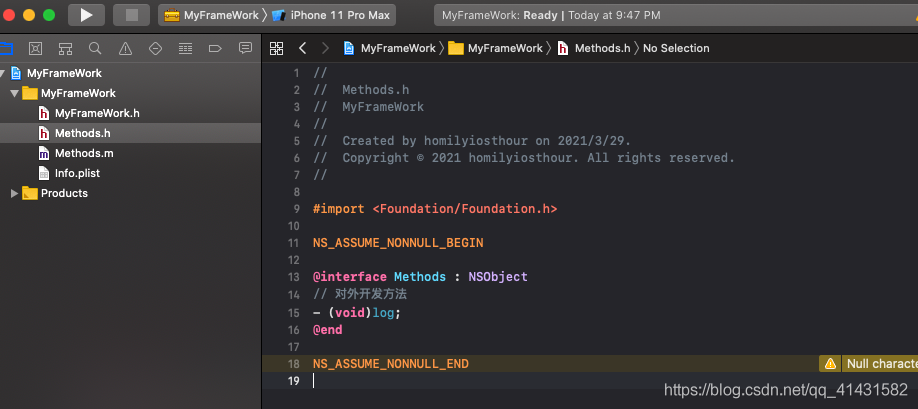The image size is (918, 409).
Task: Show the Report navigator
Action: (x=245, y=48)
